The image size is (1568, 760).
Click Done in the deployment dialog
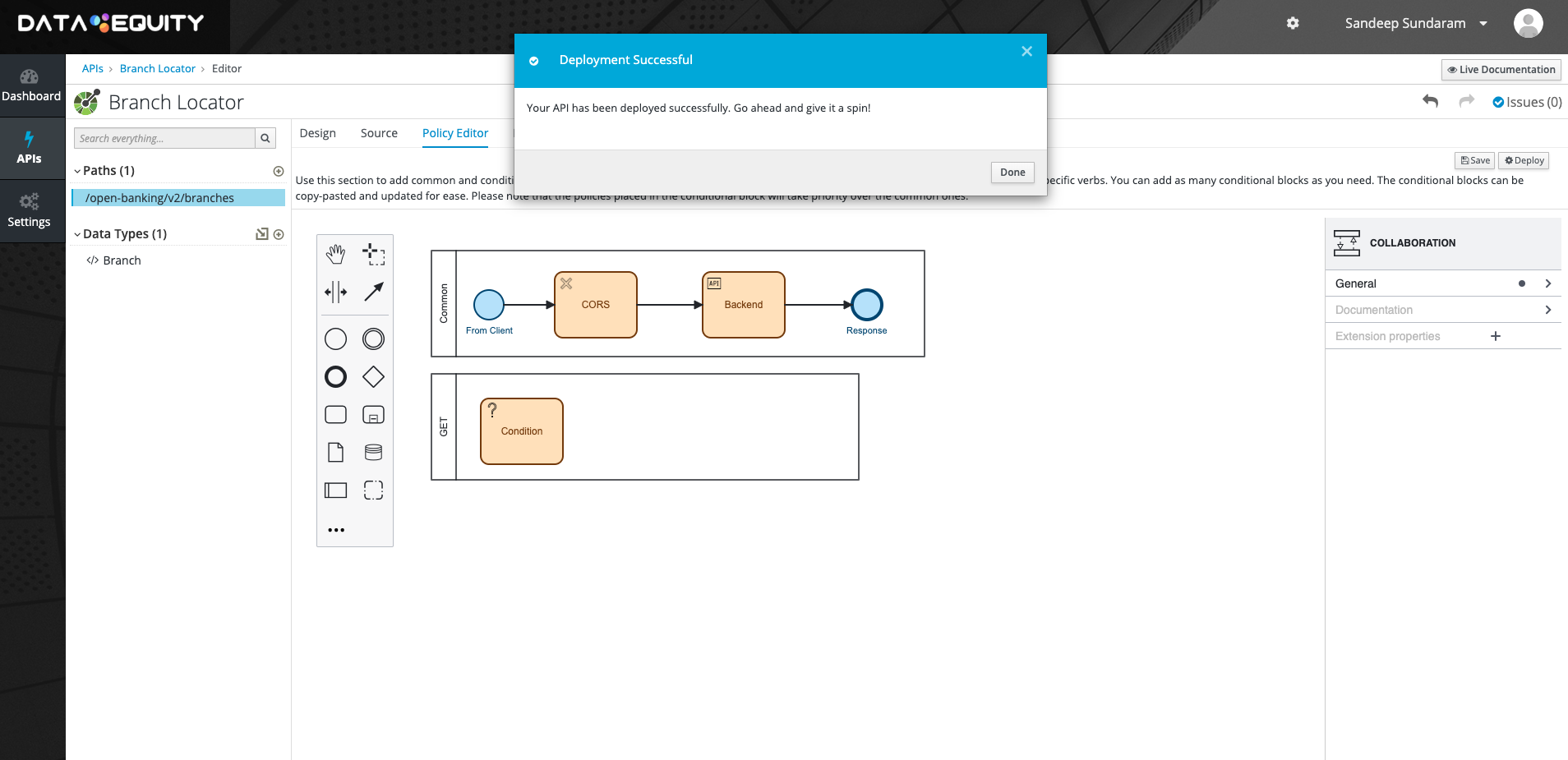(x=1012, y=173)
